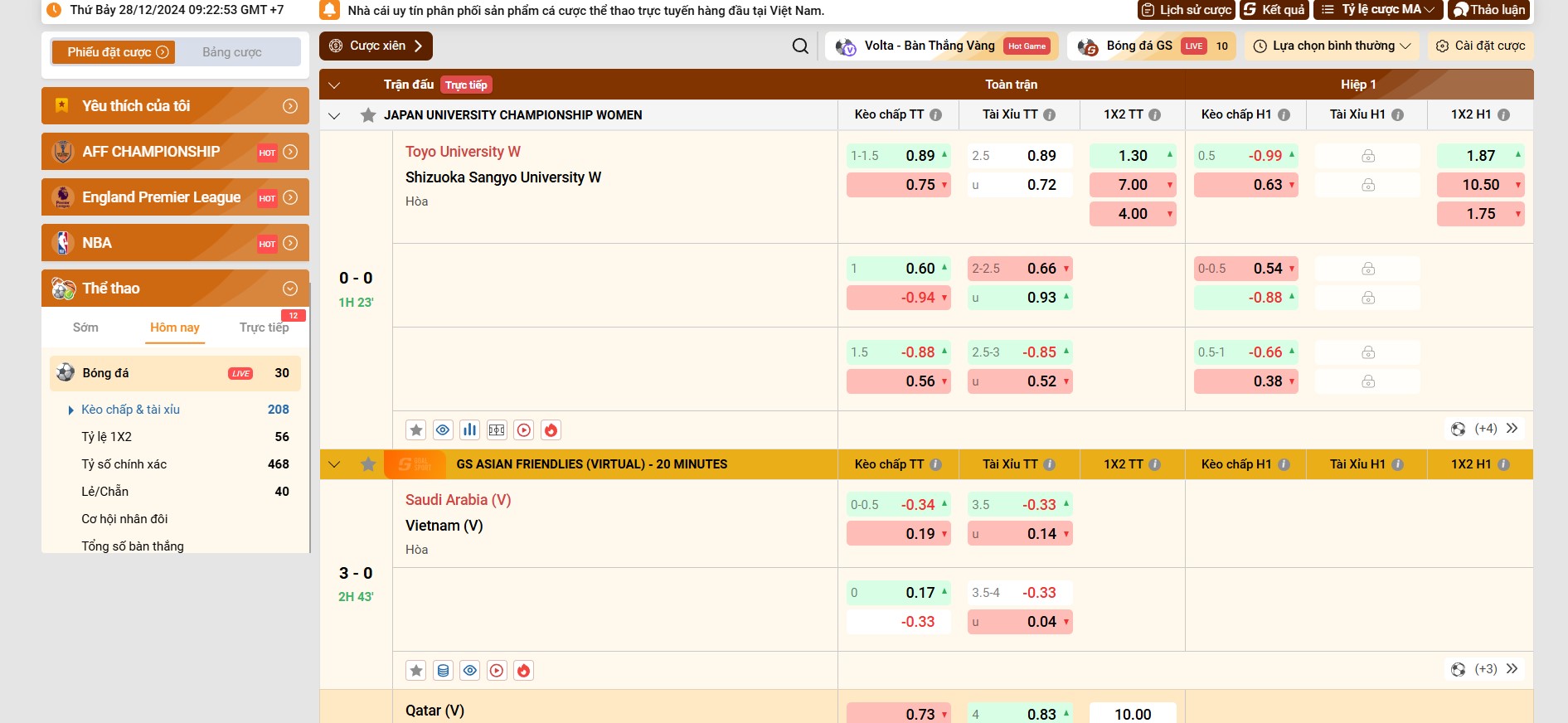Open the Lựa chọn bình thường dropdown
The image size is (1568, 723).
pyautogui.click(x=1333, y=46)
